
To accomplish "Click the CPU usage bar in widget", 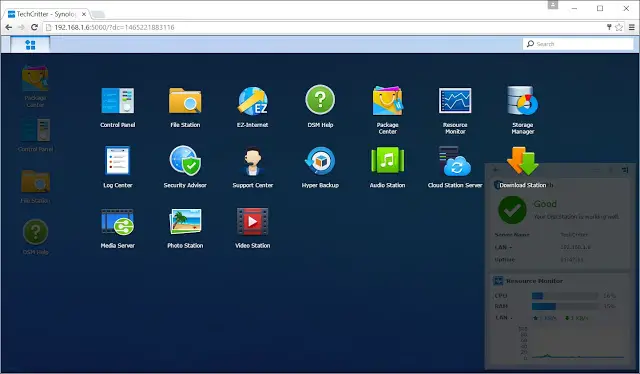I will 565,296.
